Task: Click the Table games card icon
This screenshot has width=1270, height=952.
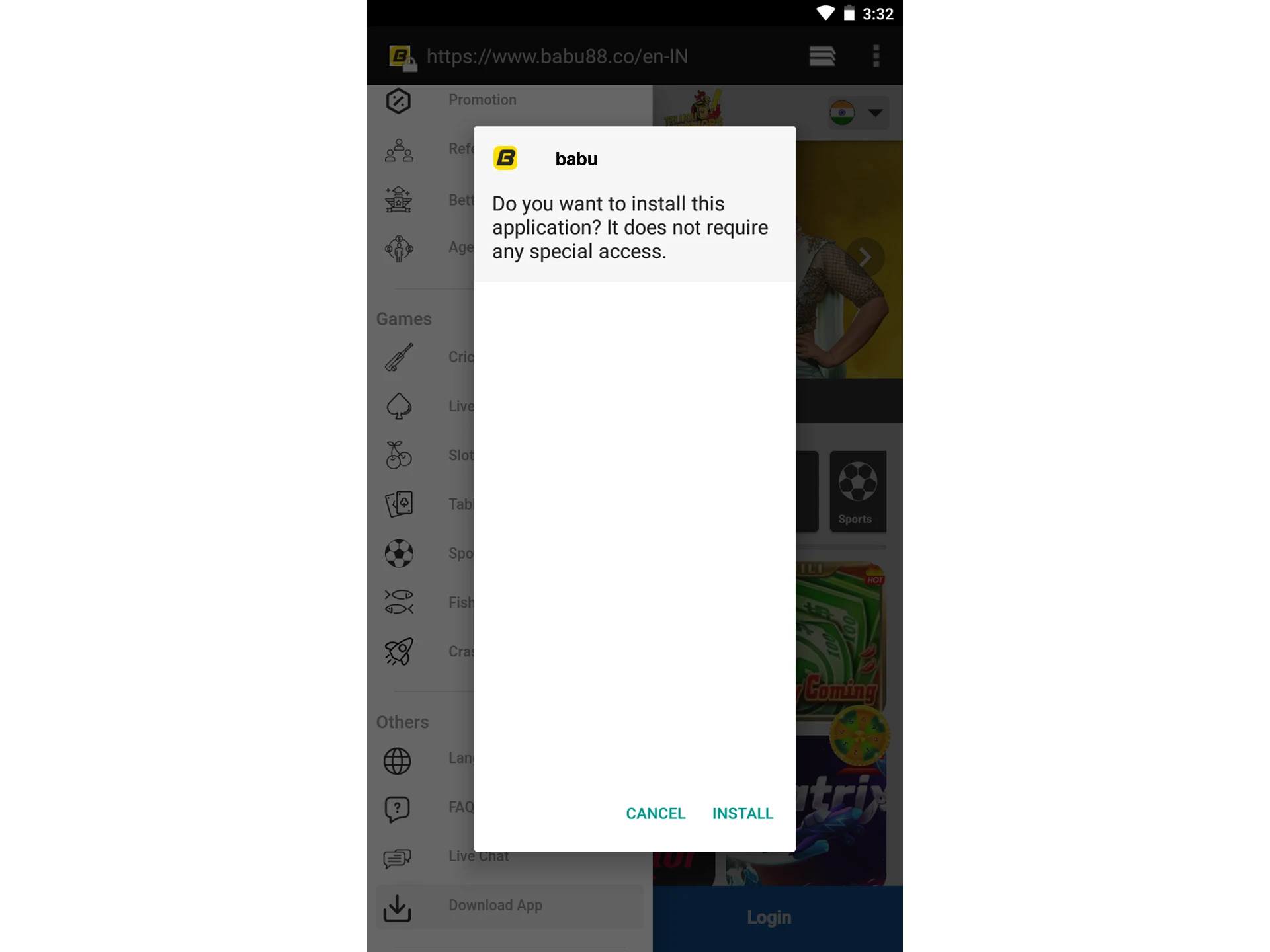Action: coord(398,504)
